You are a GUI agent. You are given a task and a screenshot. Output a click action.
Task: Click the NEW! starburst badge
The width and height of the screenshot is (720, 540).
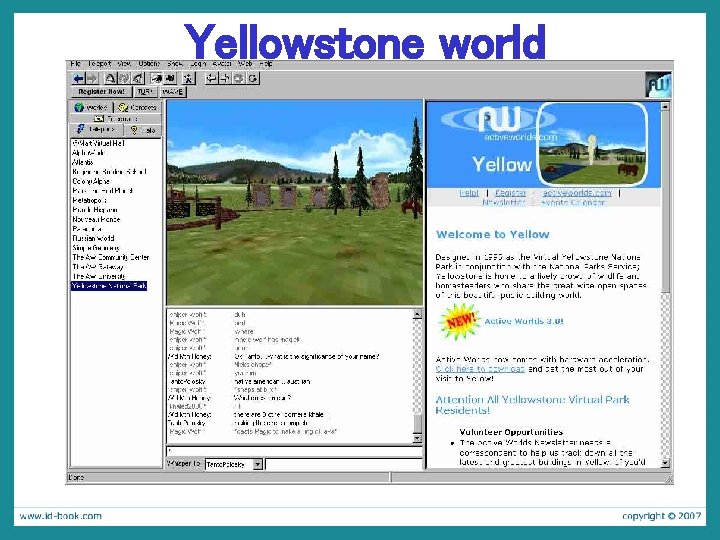(x=459, y=321)
